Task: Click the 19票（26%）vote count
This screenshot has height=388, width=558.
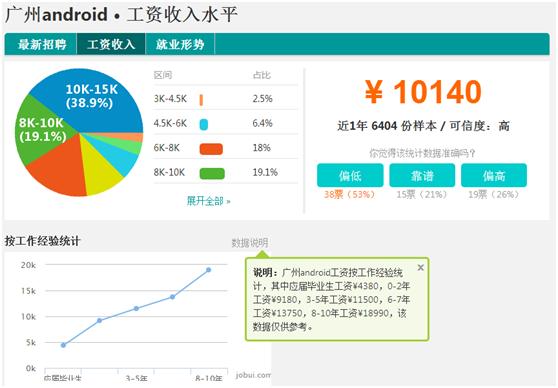Action: pyautogui.click(x=494, y=194)
